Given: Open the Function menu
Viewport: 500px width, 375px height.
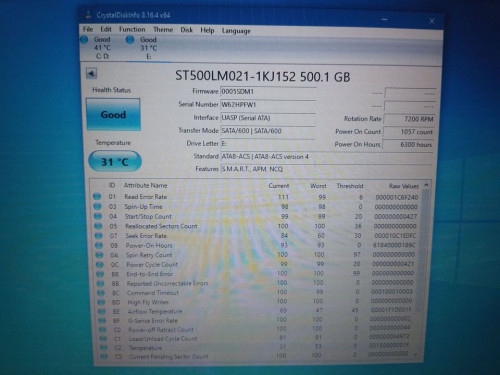Looking at the screenshot, I should point(132,29).
